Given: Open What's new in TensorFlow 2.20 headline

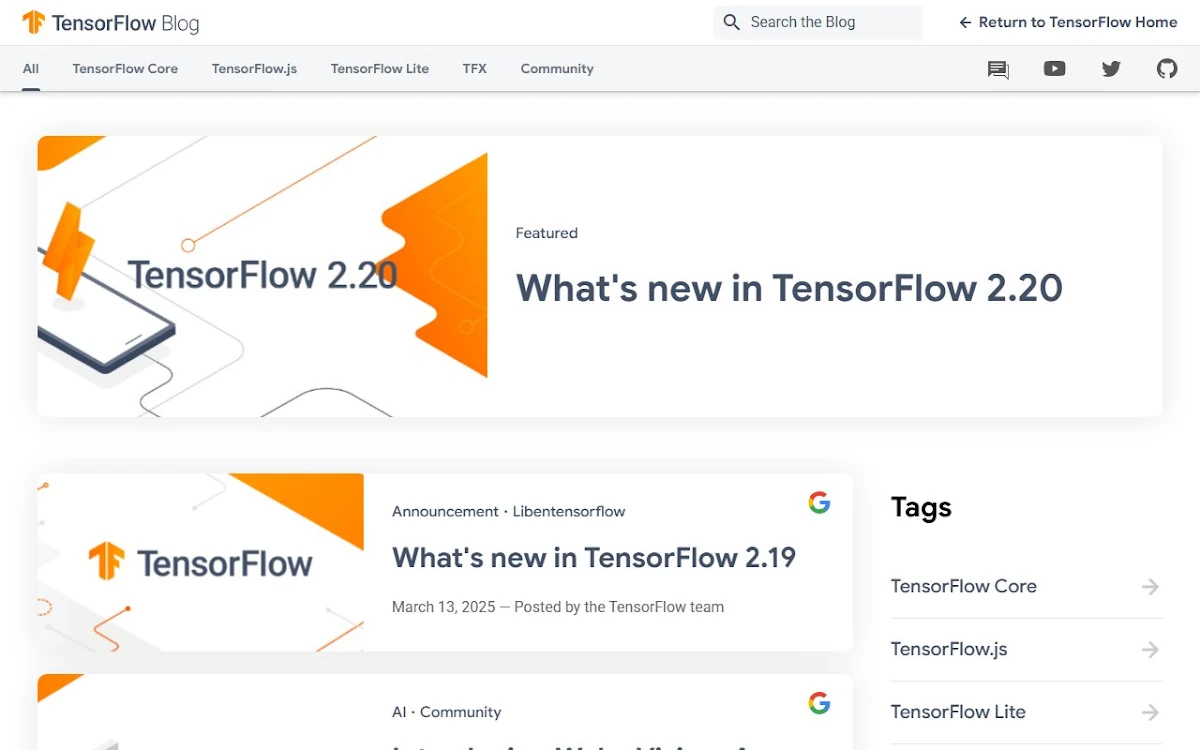Looking at the screenshot, I should 789,288.
